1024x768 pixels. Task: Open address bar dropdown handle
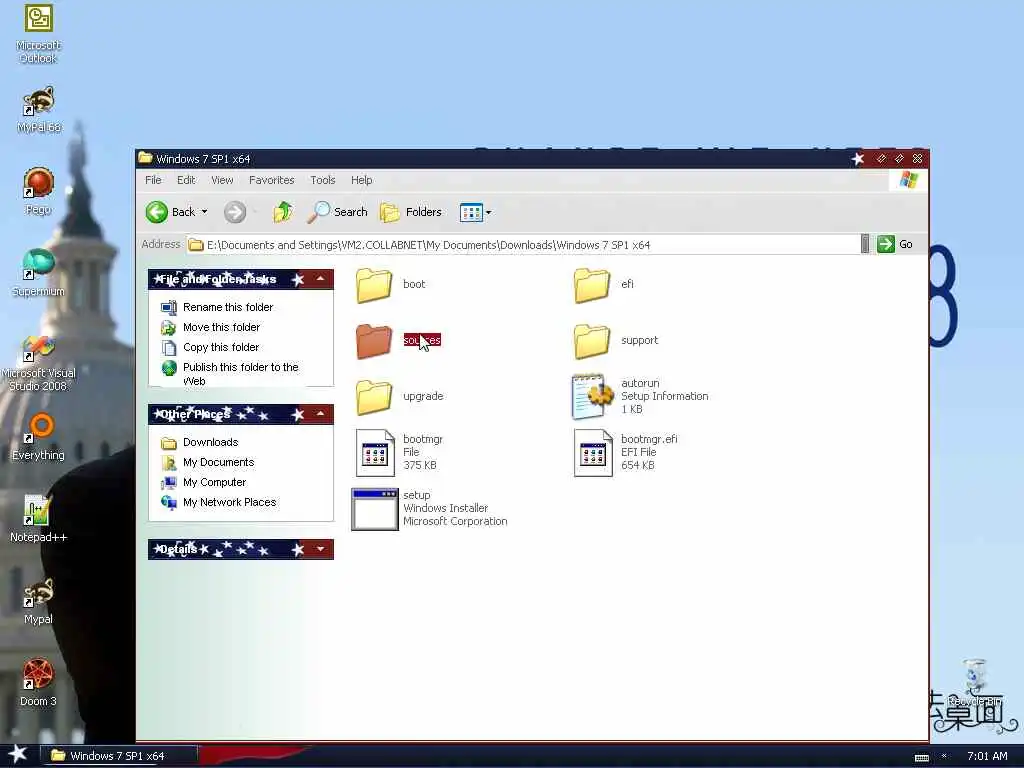(865, 244)
